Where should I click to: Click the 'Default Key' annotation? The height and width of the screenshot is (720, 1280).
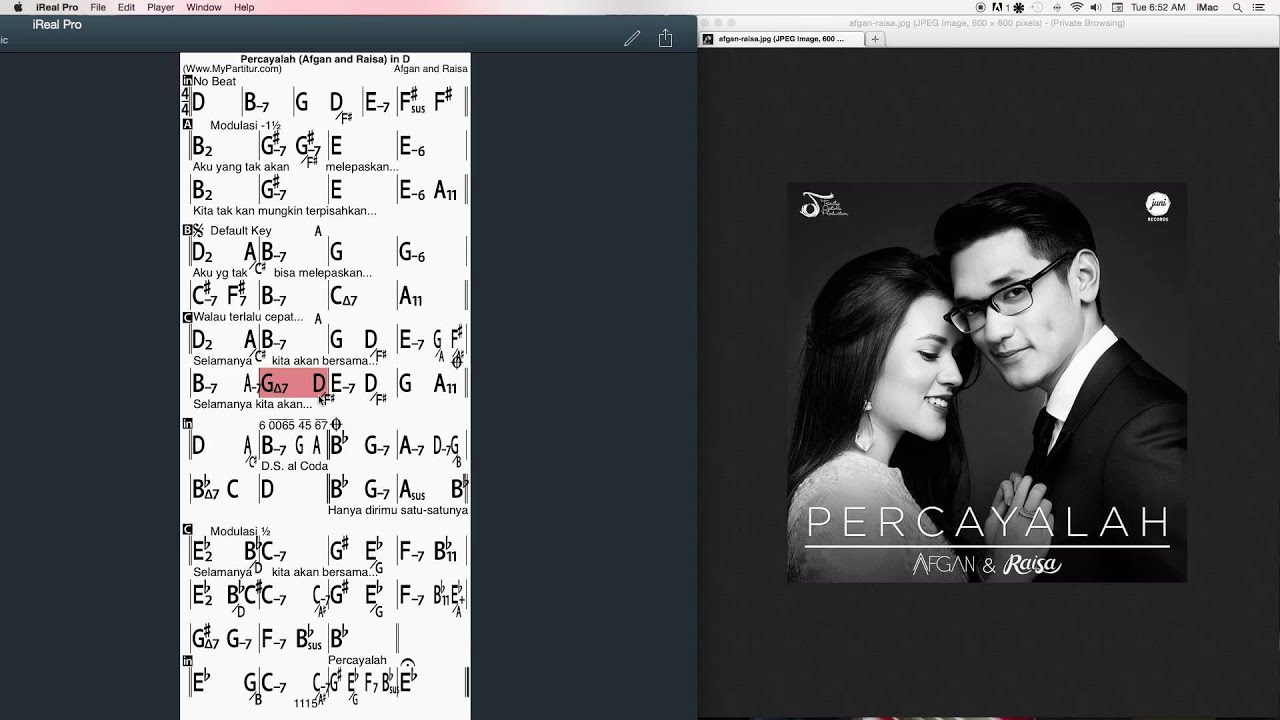point(240,231)
